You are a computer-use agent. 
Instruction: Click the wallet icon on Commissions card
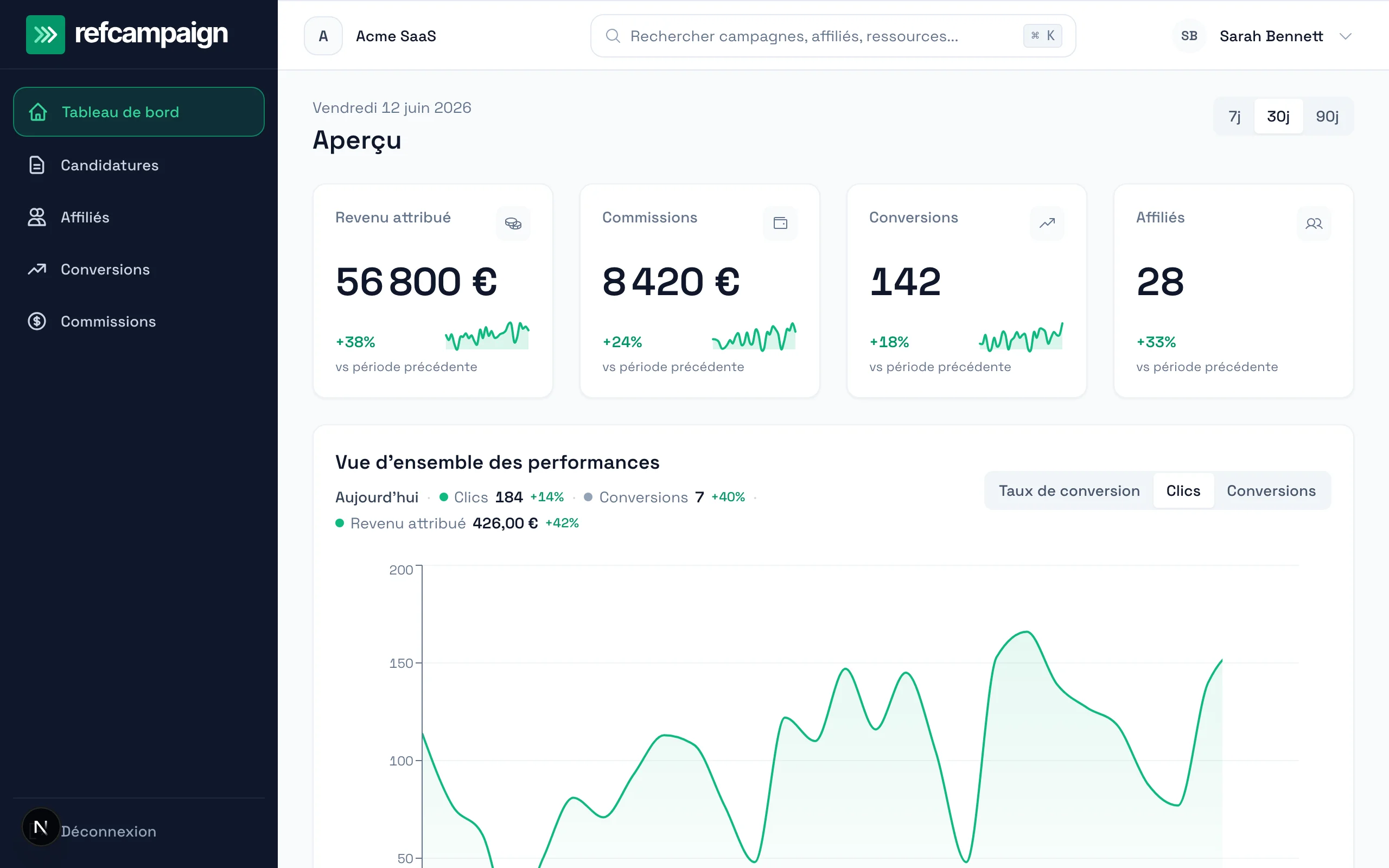780,224
